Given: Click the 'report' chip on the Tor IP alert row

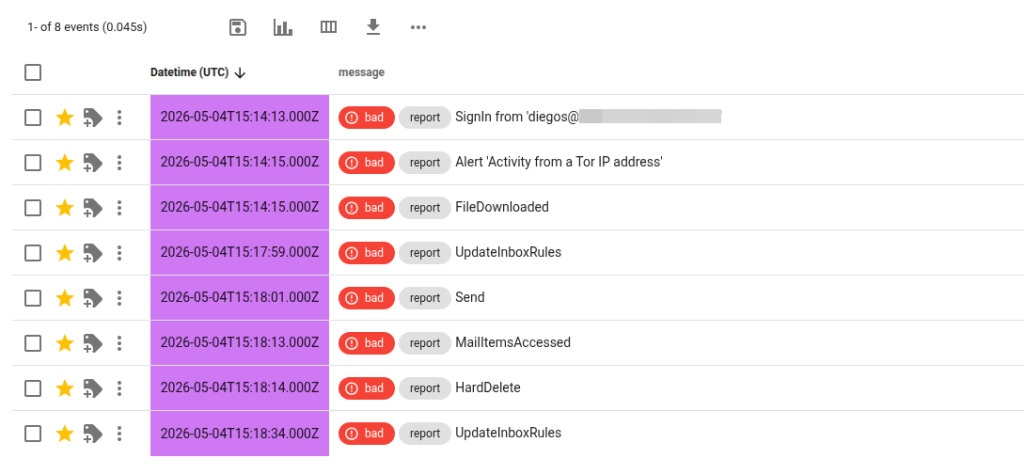Looking at the screenshot, I should 424,163.
